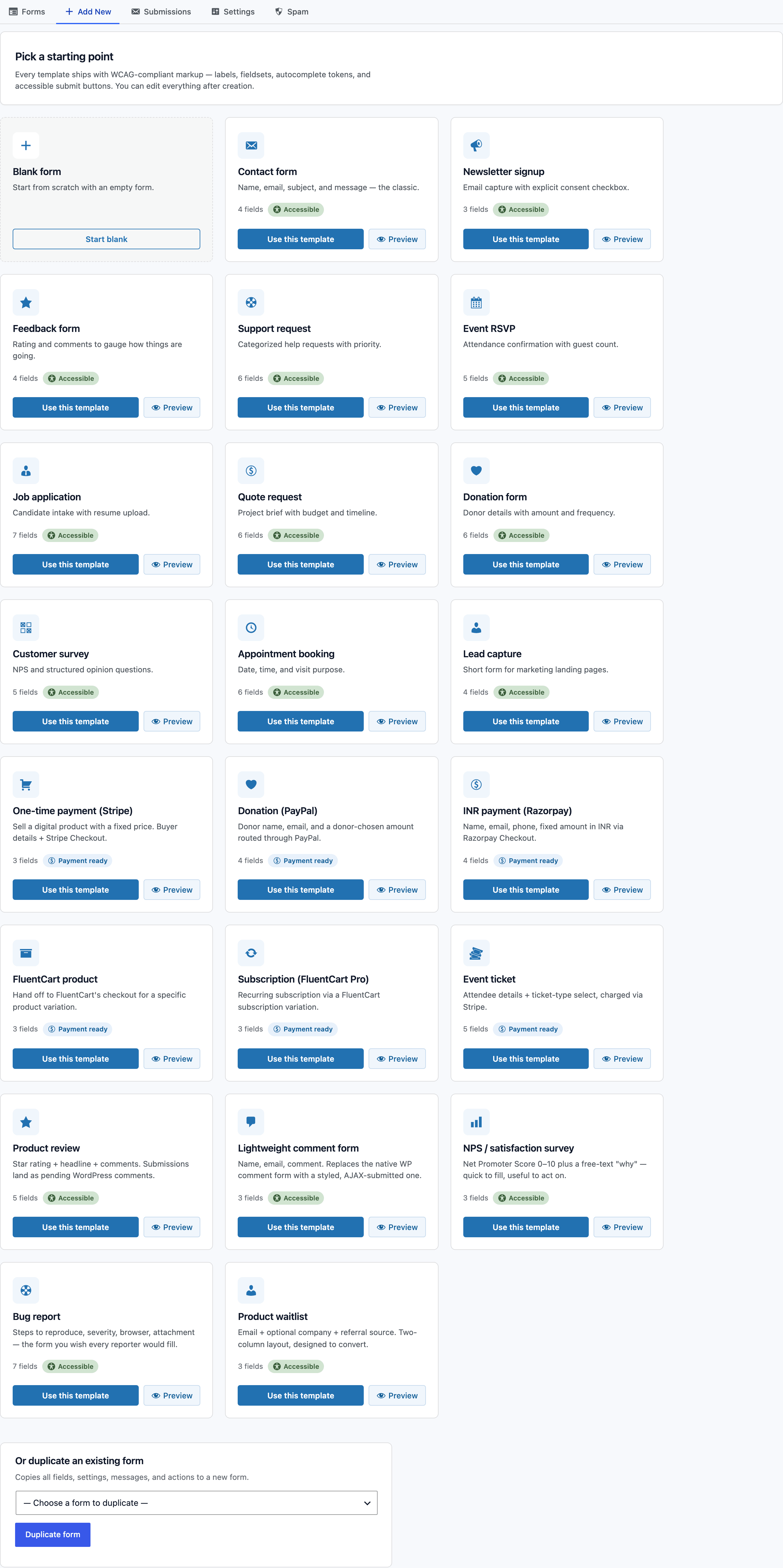Click the cart icon on One-time payment (Stripe)
The width and height of the screenshot is (783, 1568).
(x=26, y=785)
